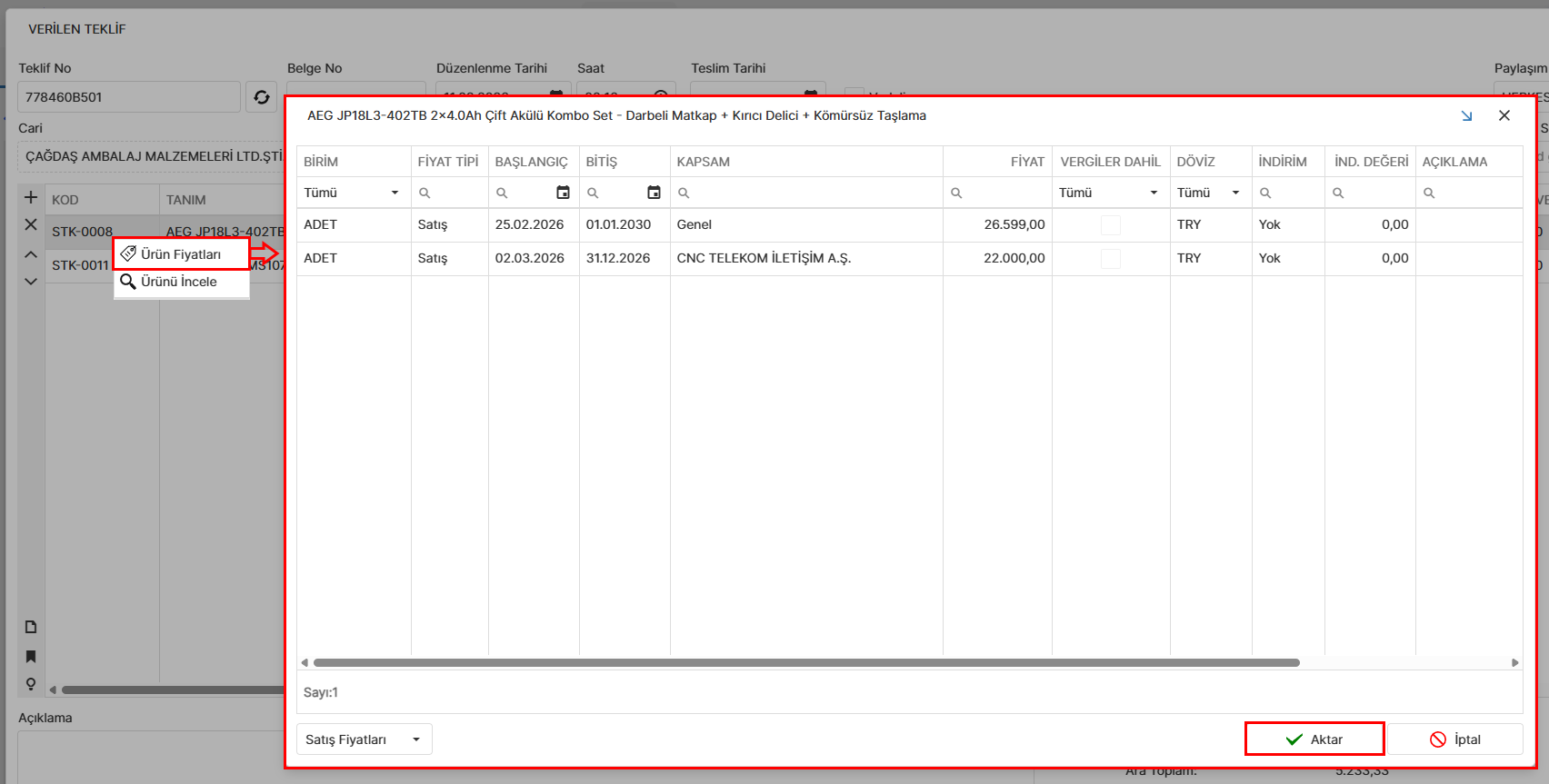Image resolution: width=1549 pixels, height=784 pixels.
Task: Click the refresh icon next to Teklif No
Action: 262,97
